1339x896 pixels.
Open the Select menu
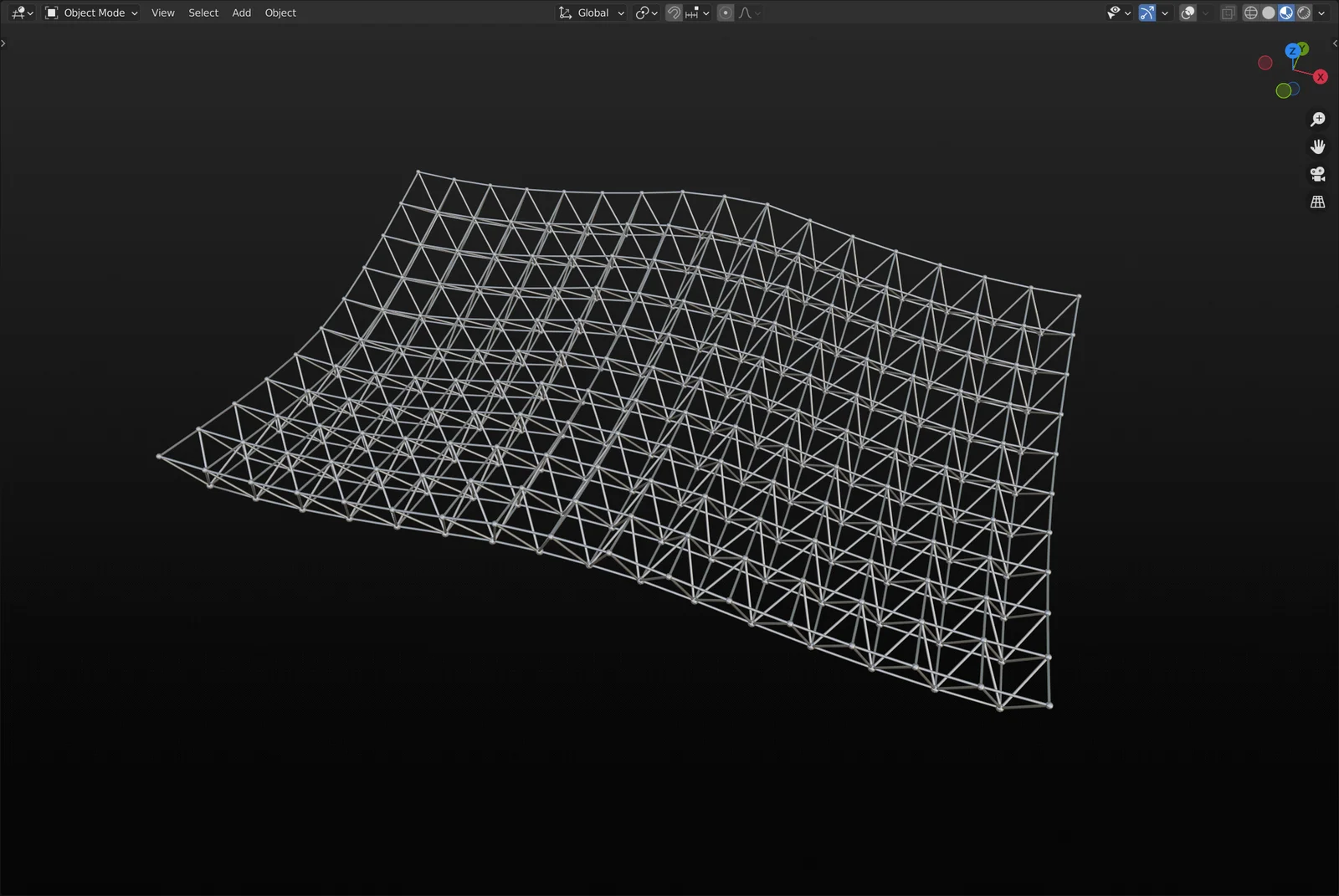[x=203, y=13]
